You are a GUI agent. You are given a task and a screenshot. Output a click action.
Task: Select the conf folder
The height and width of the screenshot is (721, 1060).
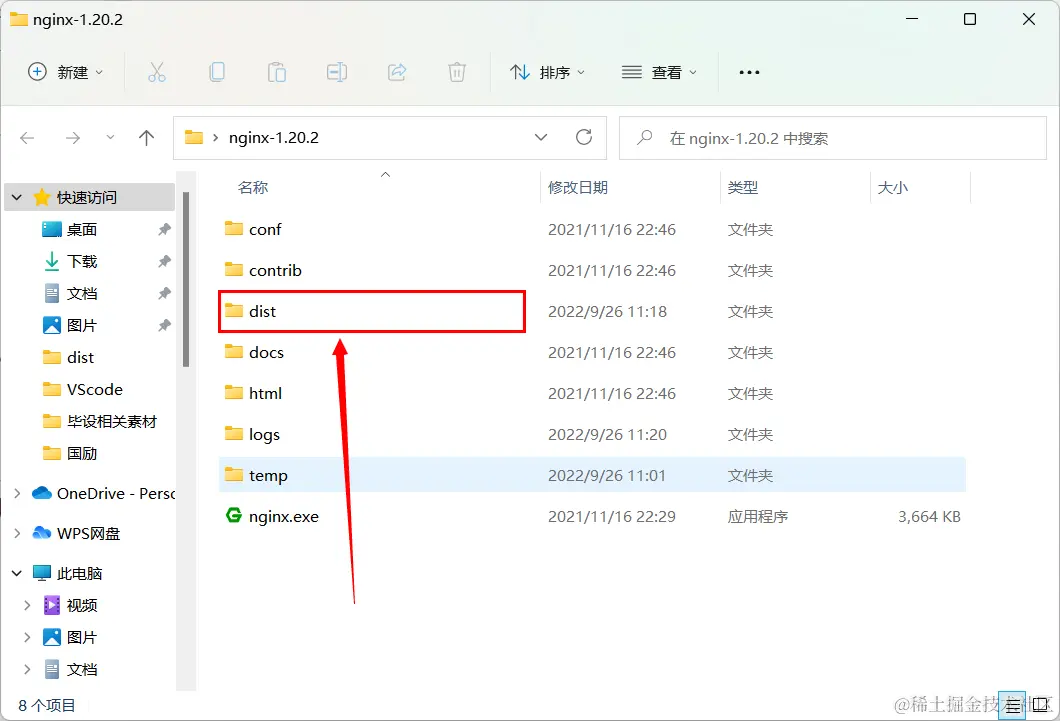[592, 230]
